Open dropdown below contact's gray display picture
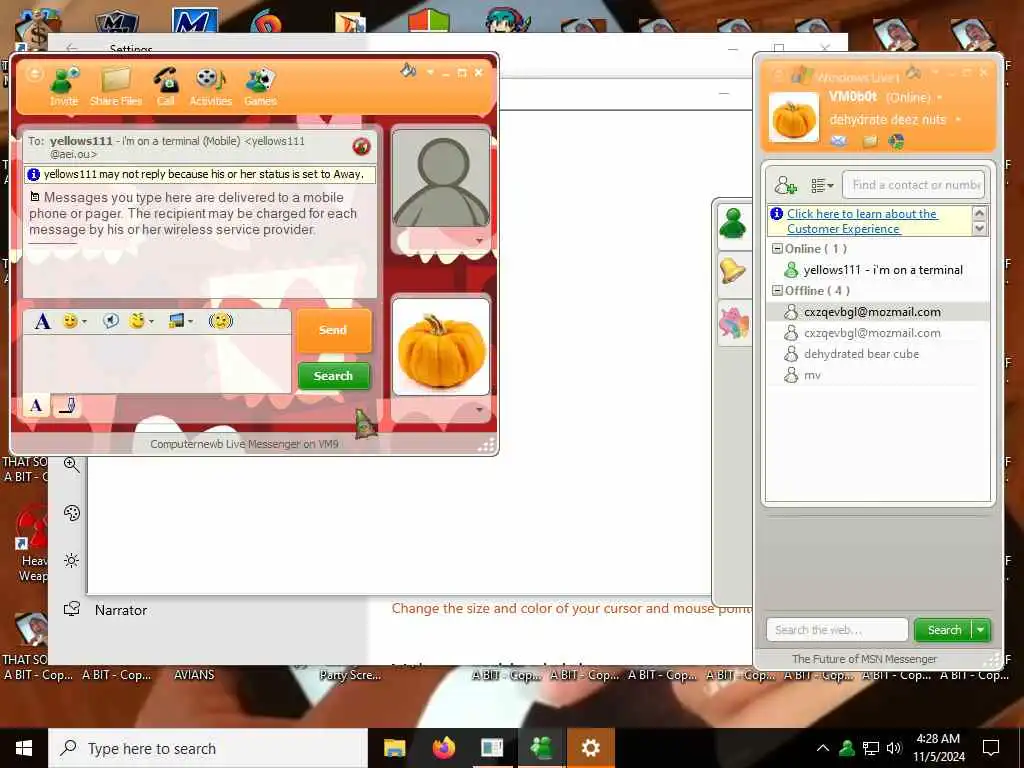 point(479,241)
